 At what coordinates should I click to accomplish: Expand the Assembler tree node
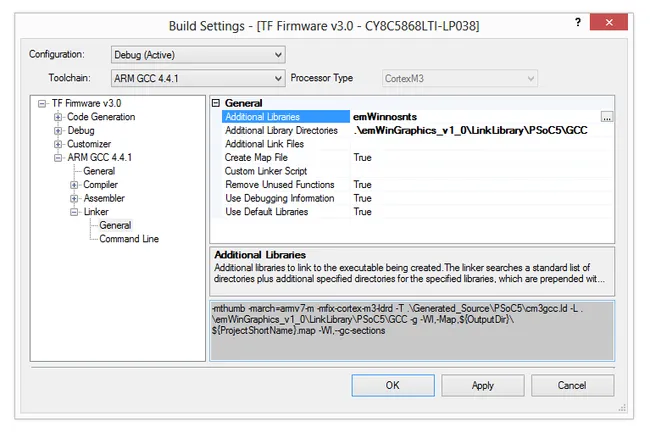tap(74, 199)
